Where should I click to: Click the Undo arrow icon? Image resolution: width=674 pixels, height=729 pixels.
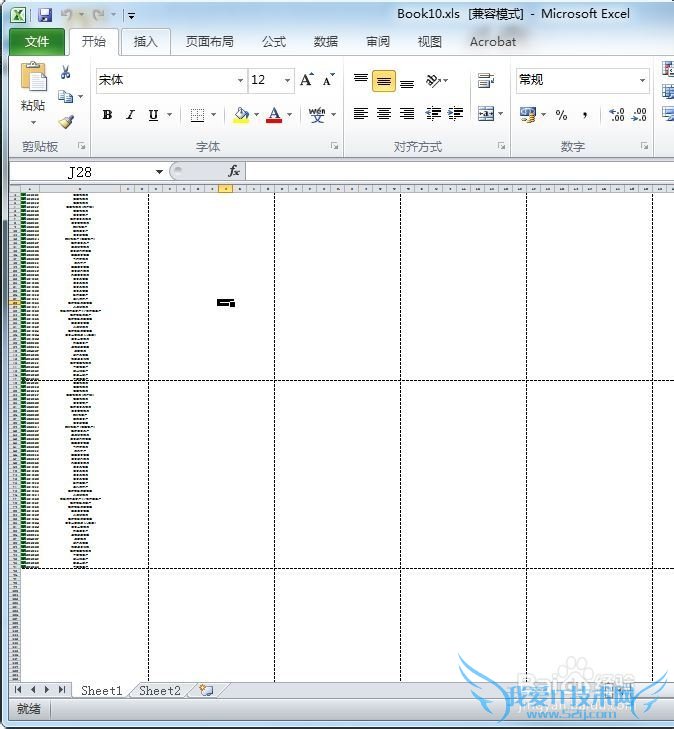[66, 15]
